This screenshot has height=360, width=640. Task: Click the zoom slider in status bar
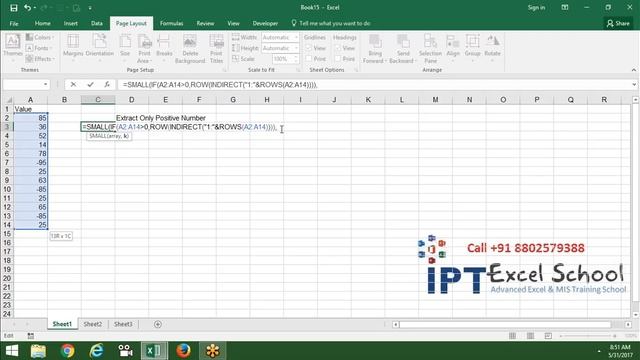tap(588, 336)
